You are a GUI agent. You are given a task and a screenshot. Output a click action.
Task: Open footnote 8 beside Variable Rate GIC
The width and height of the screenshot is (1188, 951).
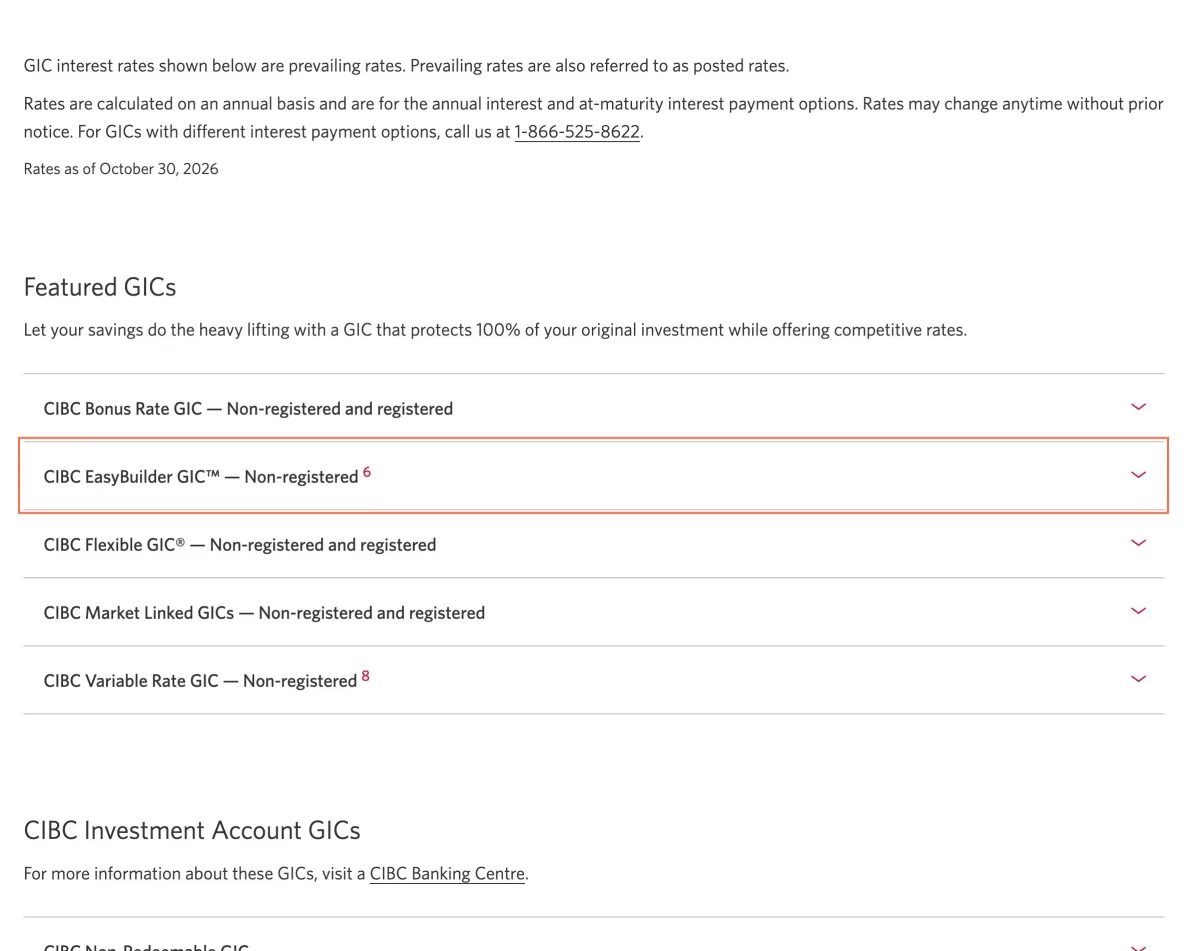pyautogui.click(x=366, y=676)
